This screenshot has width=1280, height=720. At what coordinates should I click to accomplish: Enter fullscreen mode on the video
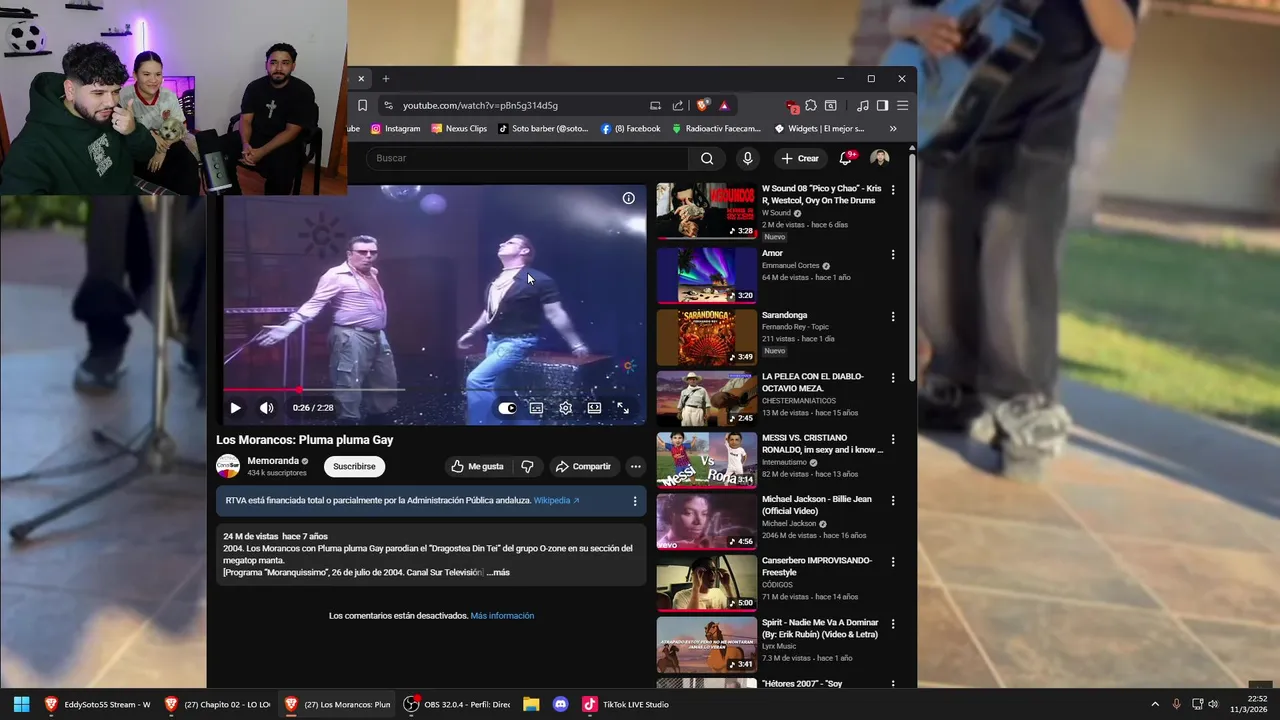tap(623, 408)
